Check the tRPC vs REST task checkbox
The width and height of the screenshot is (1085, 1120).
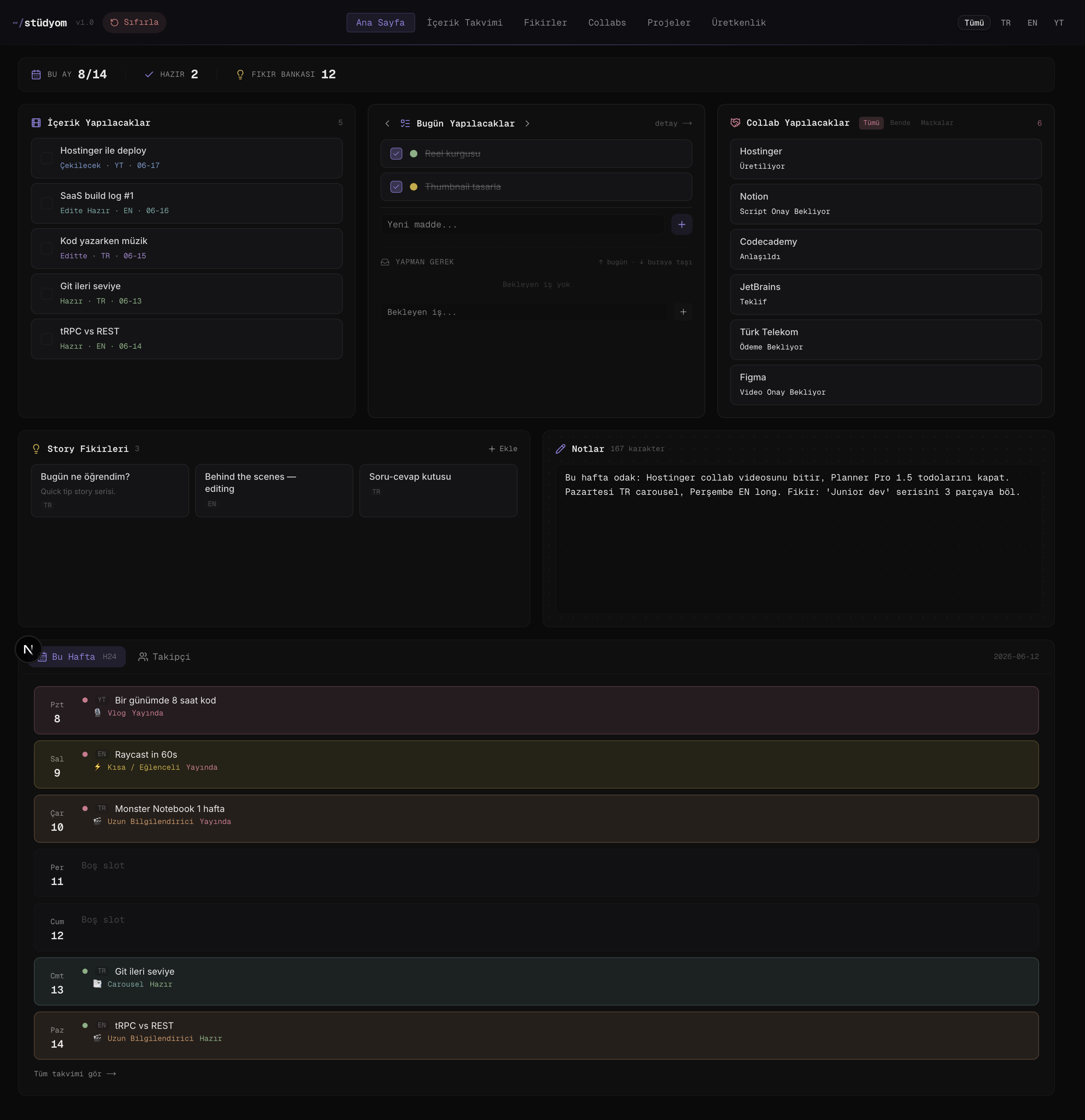[x=47, y=339]
